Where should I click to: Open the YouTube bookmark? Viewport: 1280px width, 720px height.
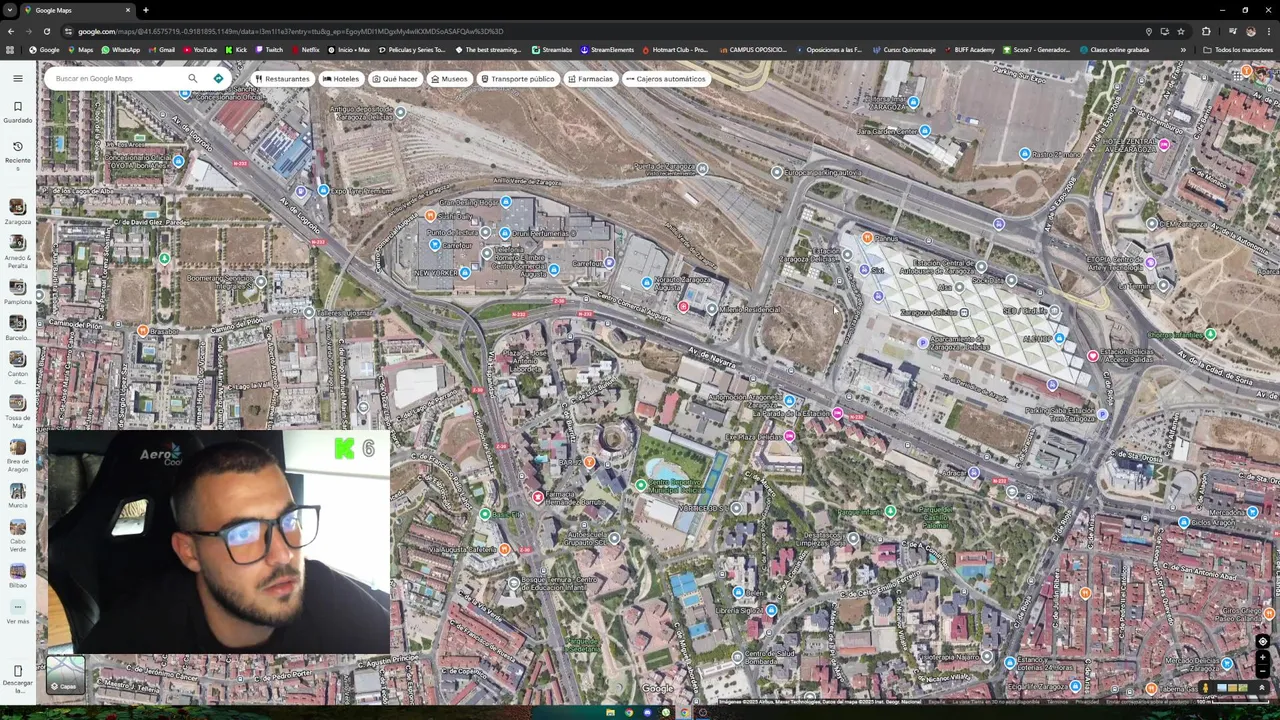pos(200,50)
